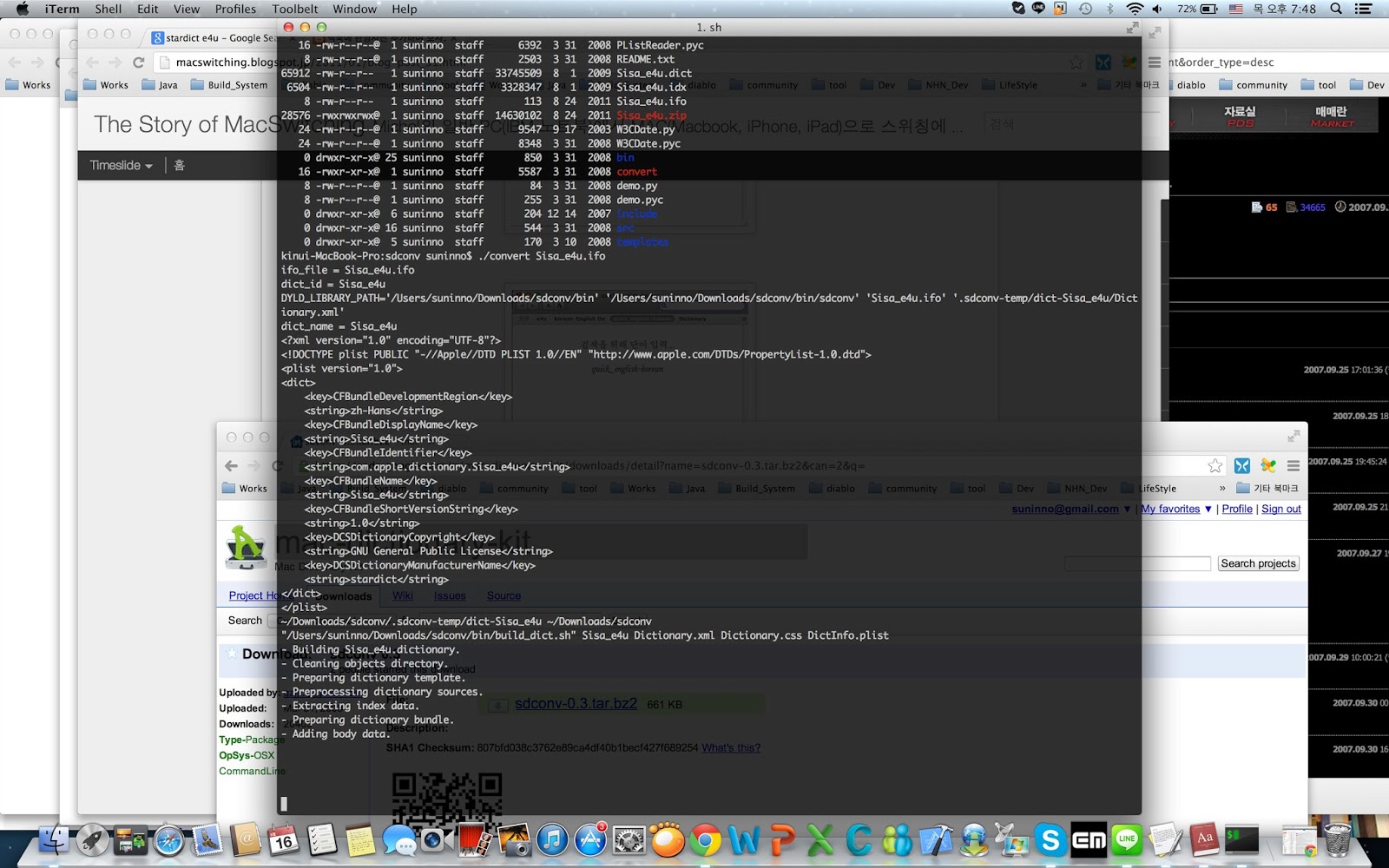Launch Microsoft Word W icon
This screenshot has height=868, width=1389.
tap(744, 839)
